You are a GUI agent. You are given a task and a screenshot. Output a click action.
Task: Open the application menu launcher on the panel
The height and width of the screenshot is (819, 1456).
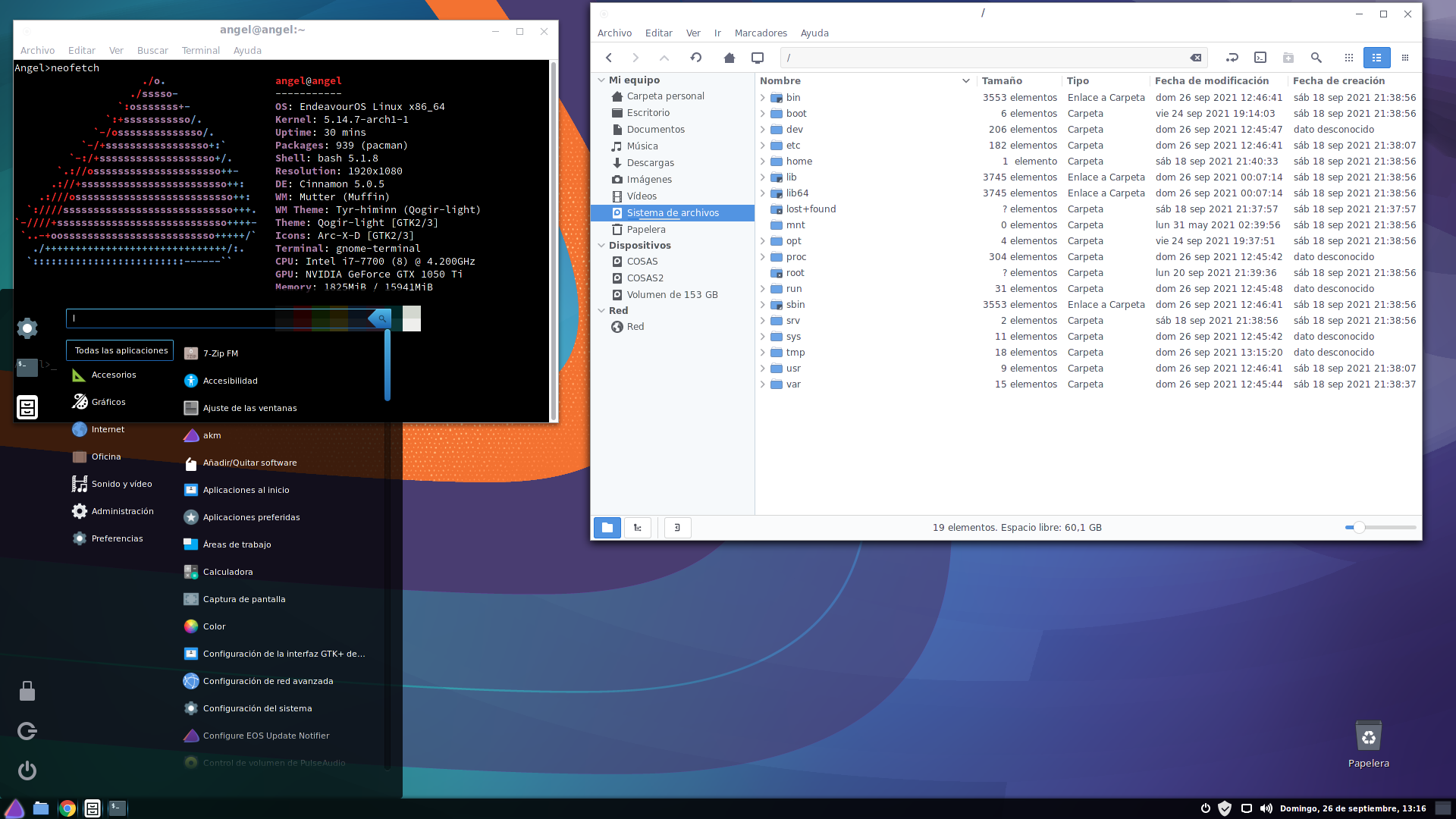click(14, 808)
